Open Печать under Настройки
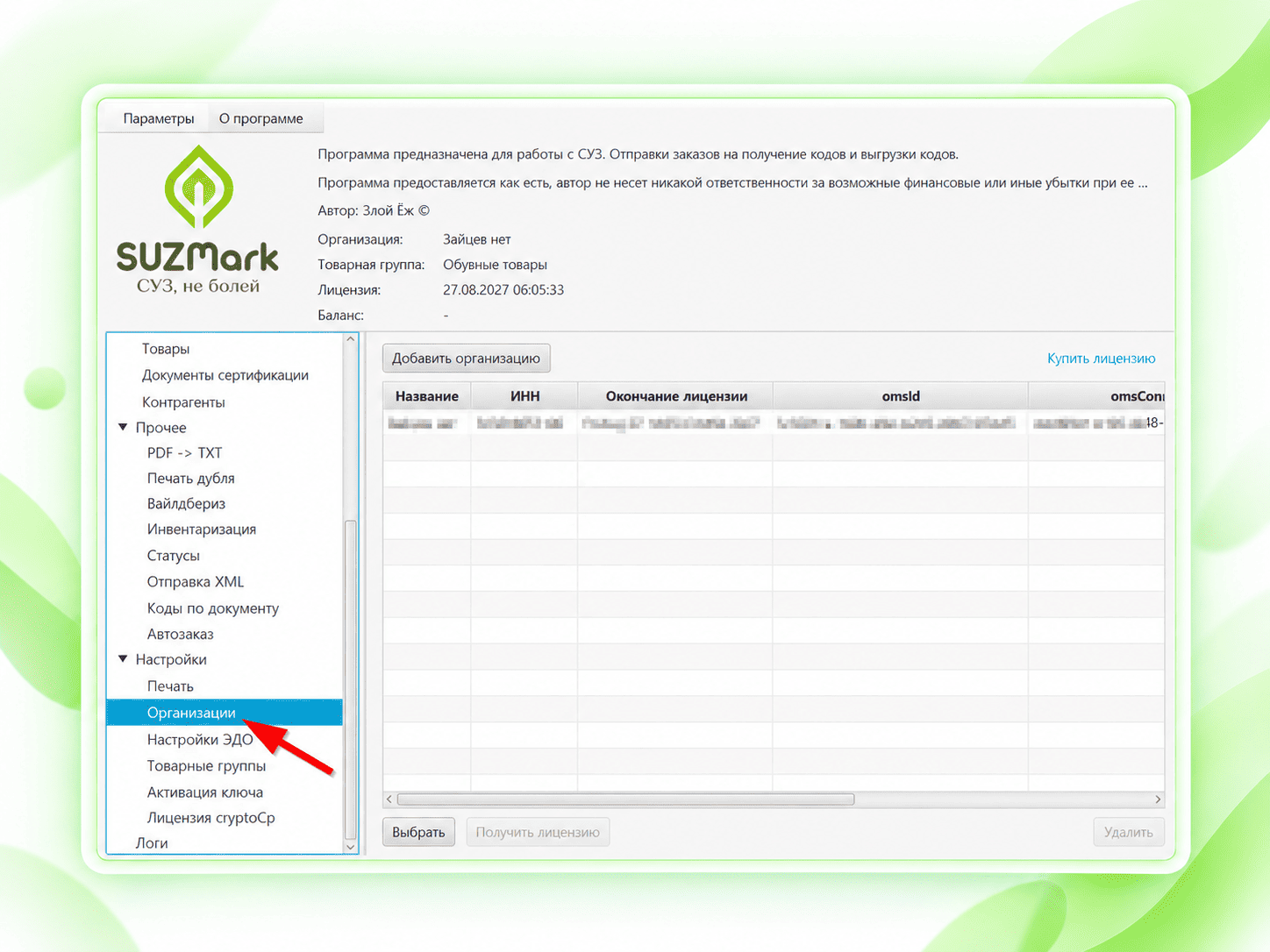The height and width of the screenshot is (952, 1270). coord(170,686)
